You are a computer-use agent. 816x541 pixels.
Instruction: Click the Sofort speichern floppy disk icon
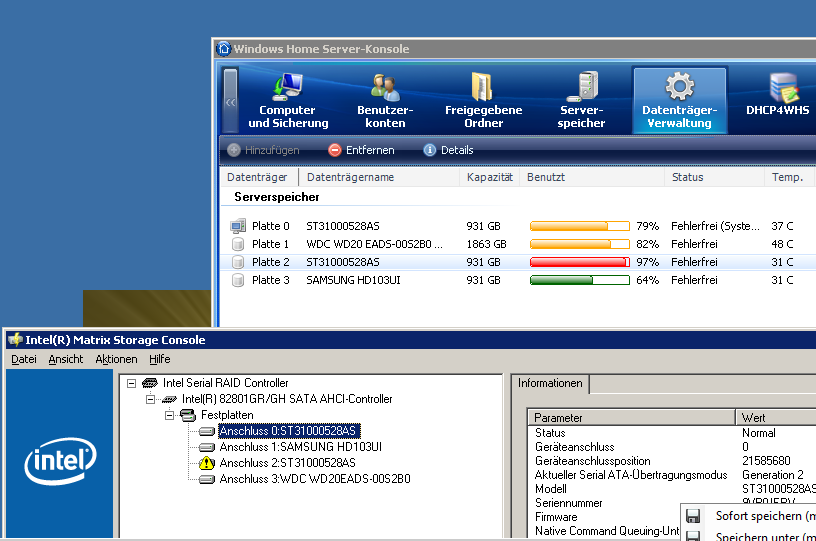[693, 516]
